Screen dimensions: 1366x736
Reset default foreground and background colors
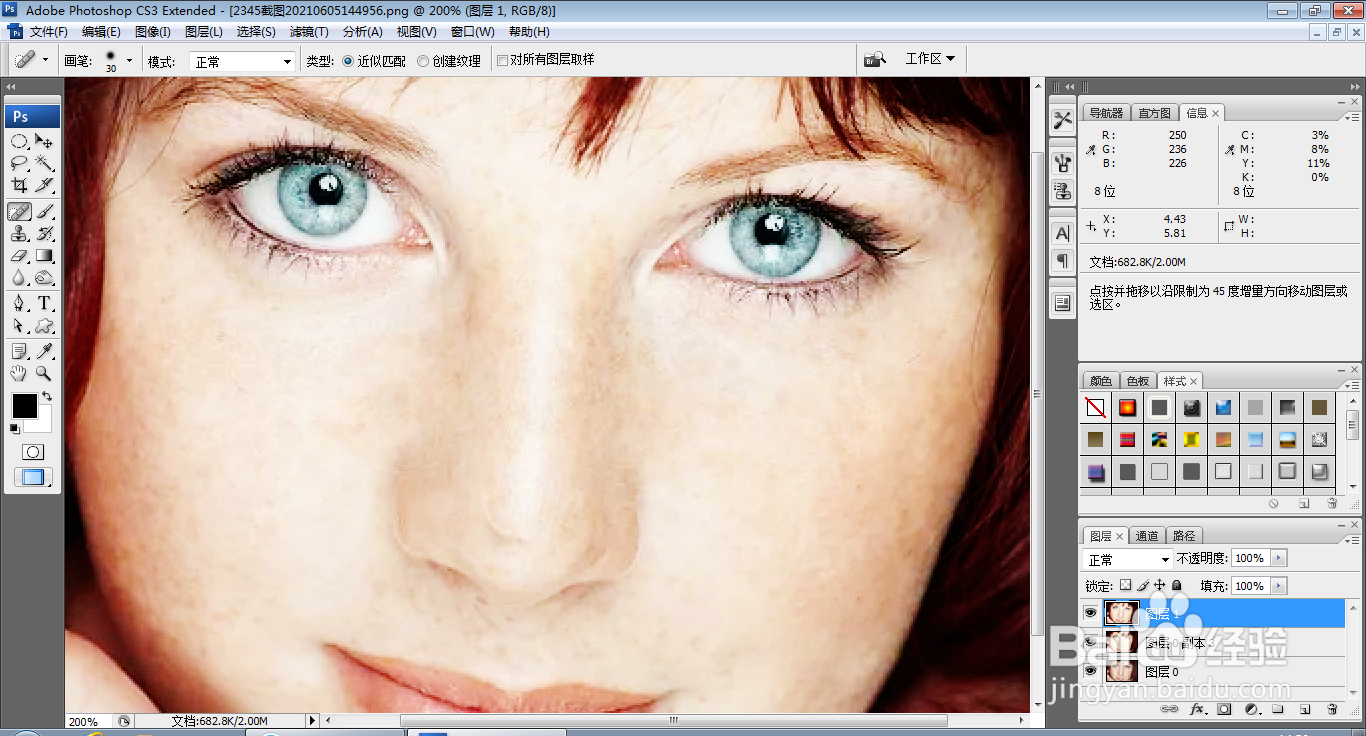15,429
